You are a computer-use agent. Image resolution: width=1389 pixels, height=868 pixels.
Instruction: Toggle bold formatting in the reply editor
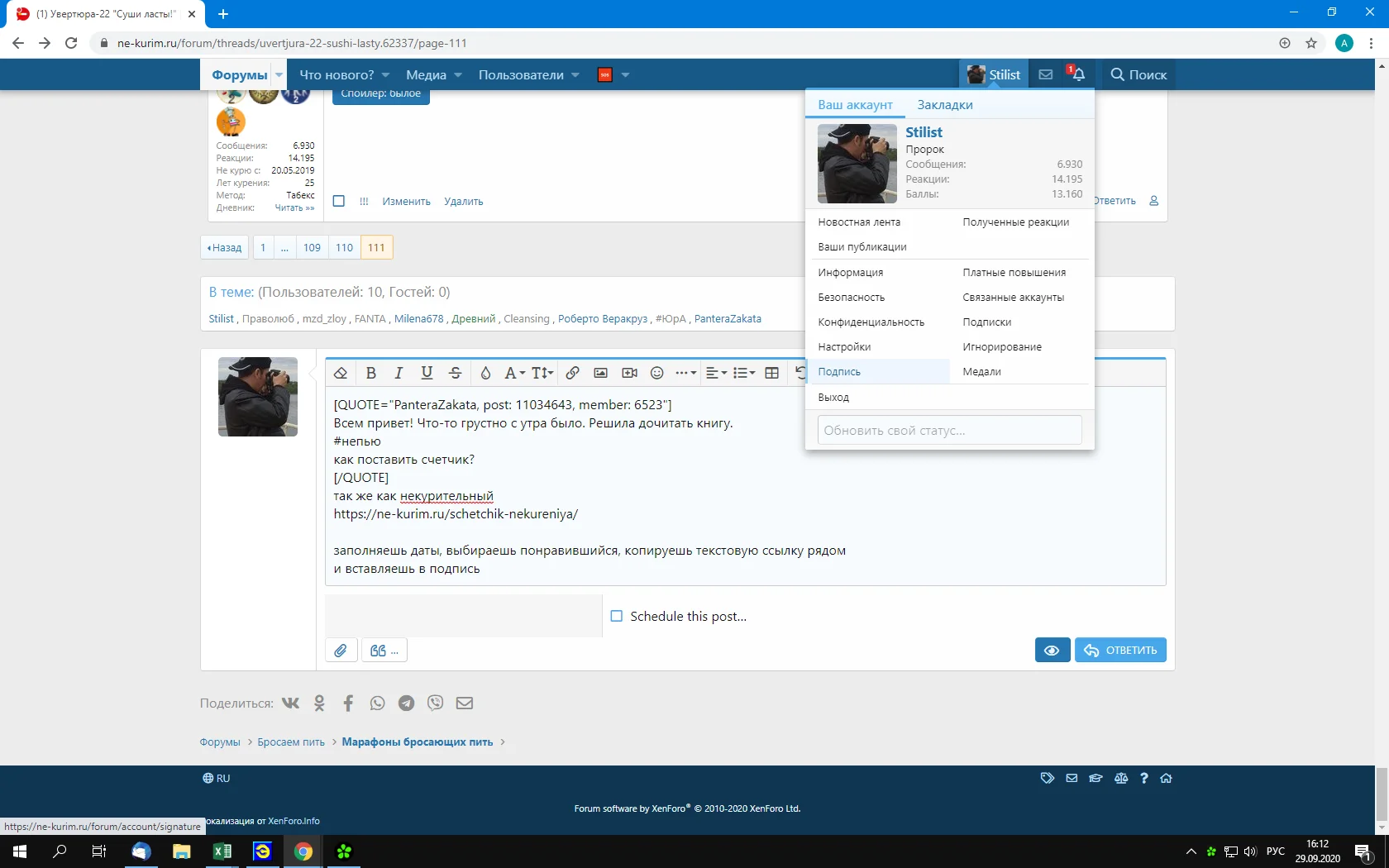(x=371, y=373)
